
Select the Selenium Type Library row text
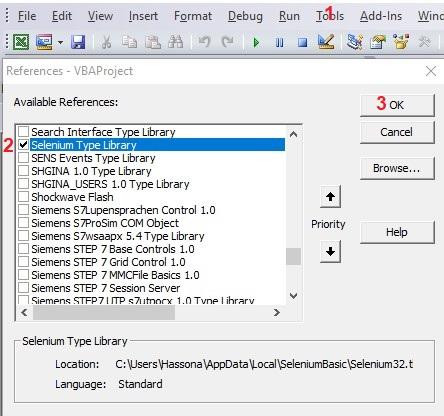pos(84,145)
